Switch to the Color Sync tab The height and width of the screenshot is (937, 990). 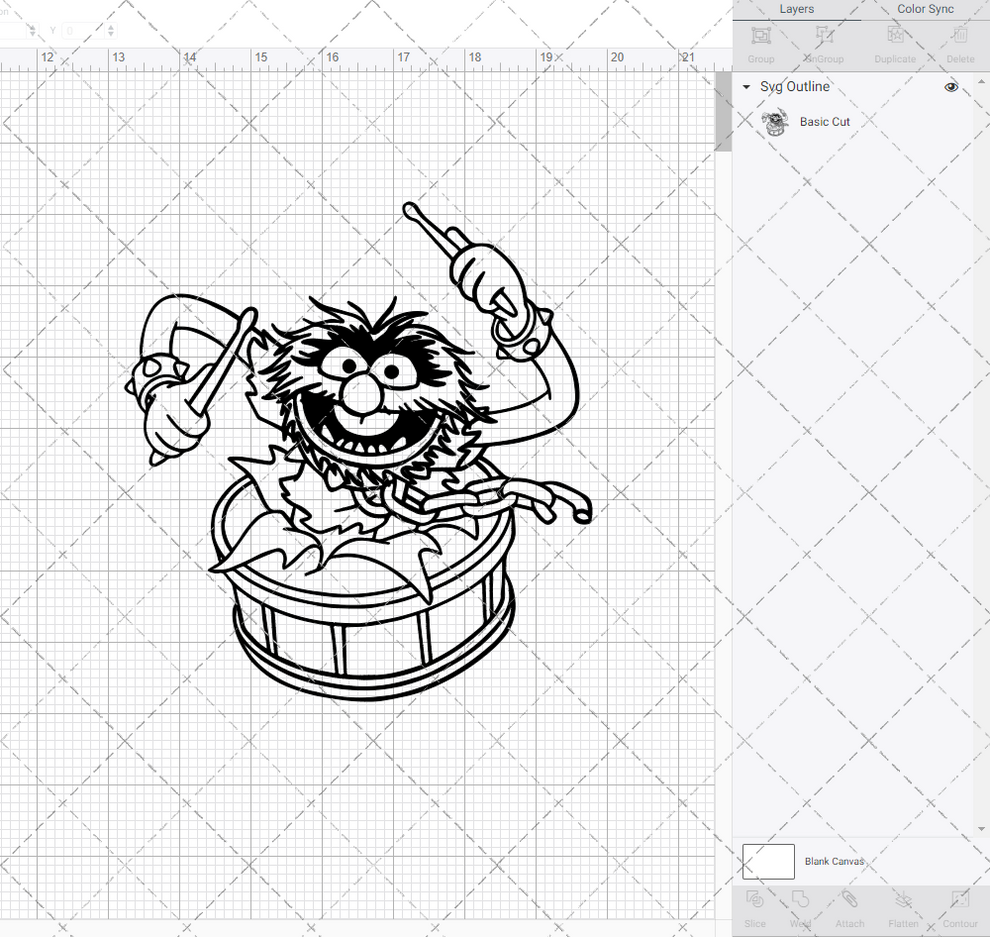pos(924,9)
